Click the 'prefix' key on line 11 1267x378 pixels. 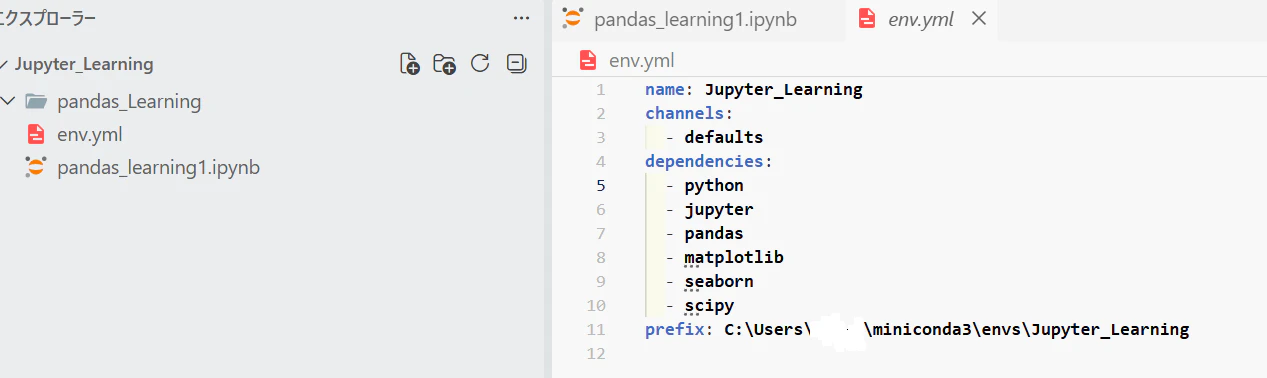(675, 329)
